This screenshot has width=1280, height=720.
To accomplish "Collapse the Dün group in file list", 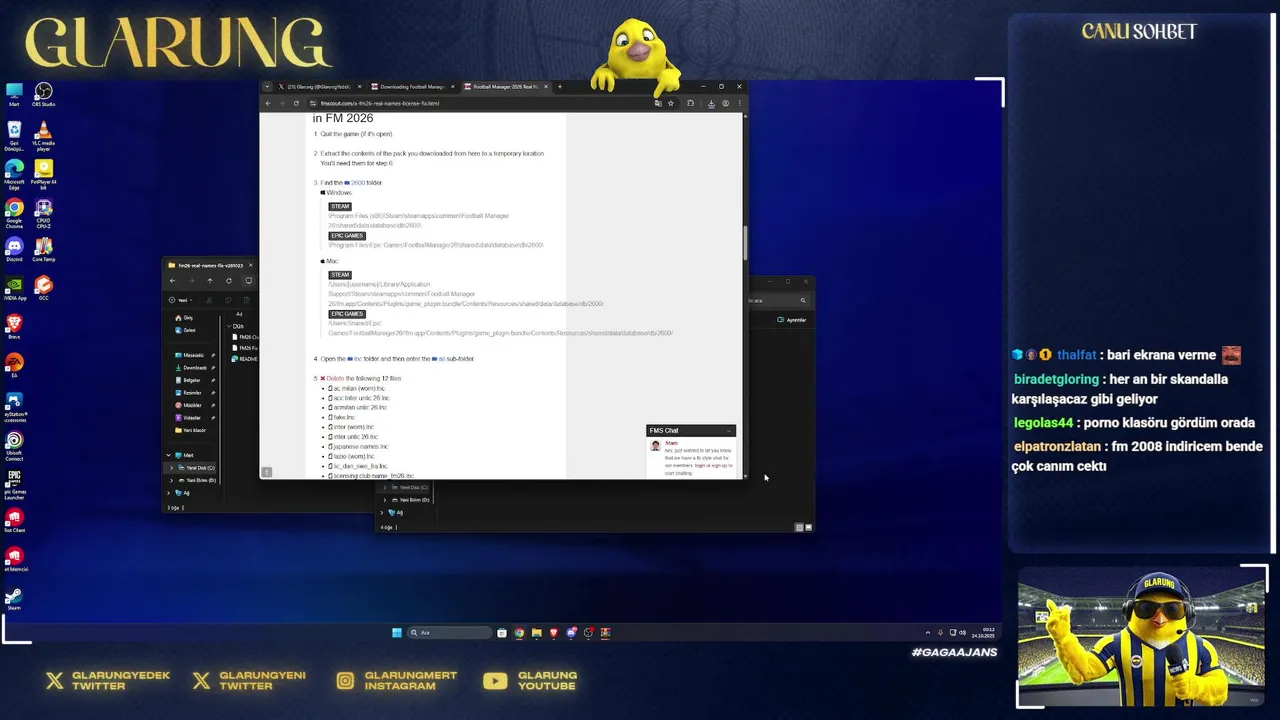I will point(228,326).
